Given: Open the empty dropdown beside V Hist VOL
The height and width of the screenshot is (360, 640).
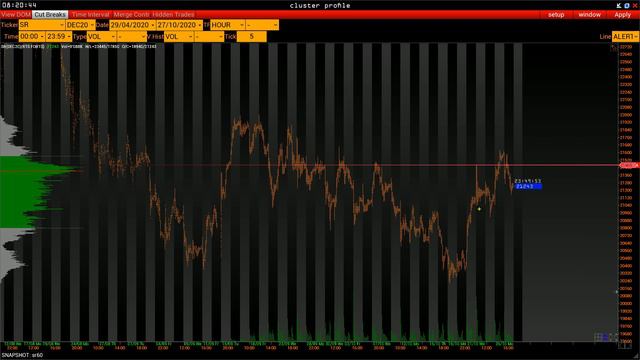Looking at the screenshot, I should click(209, 36).
